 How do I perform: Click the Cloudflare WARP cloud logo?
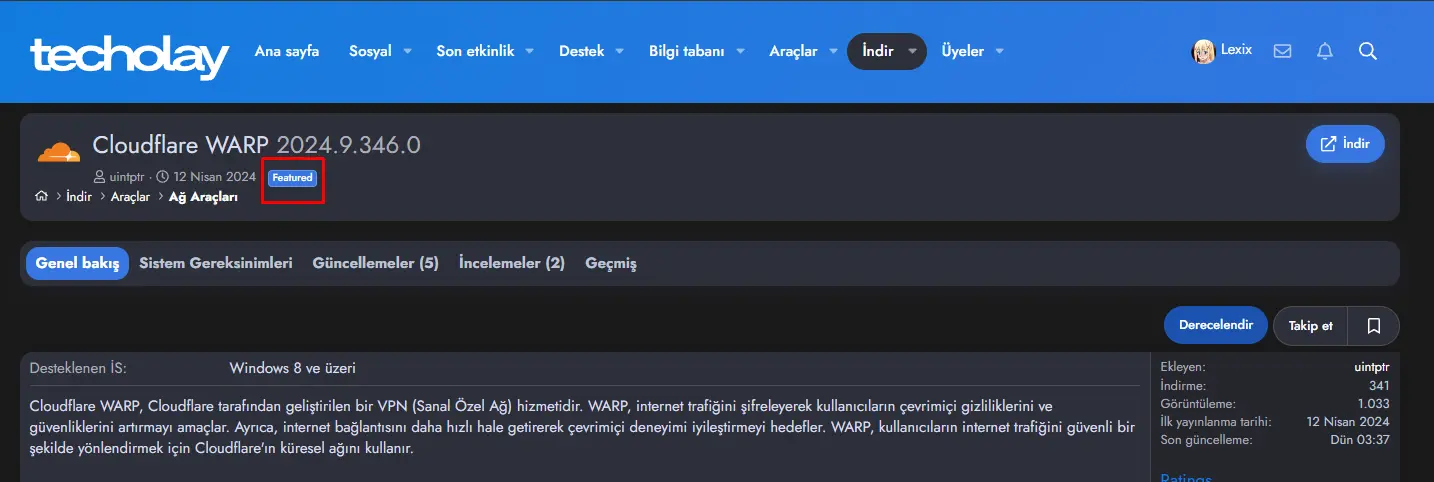[x=59, y=152]
